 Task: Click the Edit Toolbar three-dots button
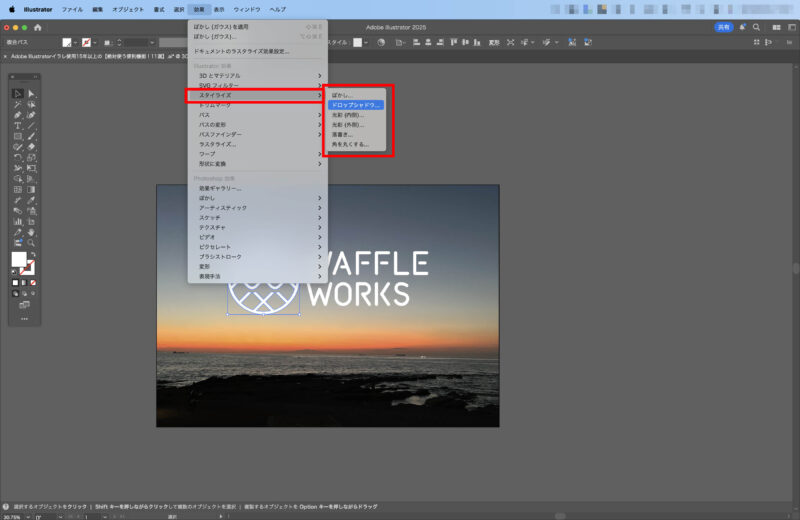[24, 318]
